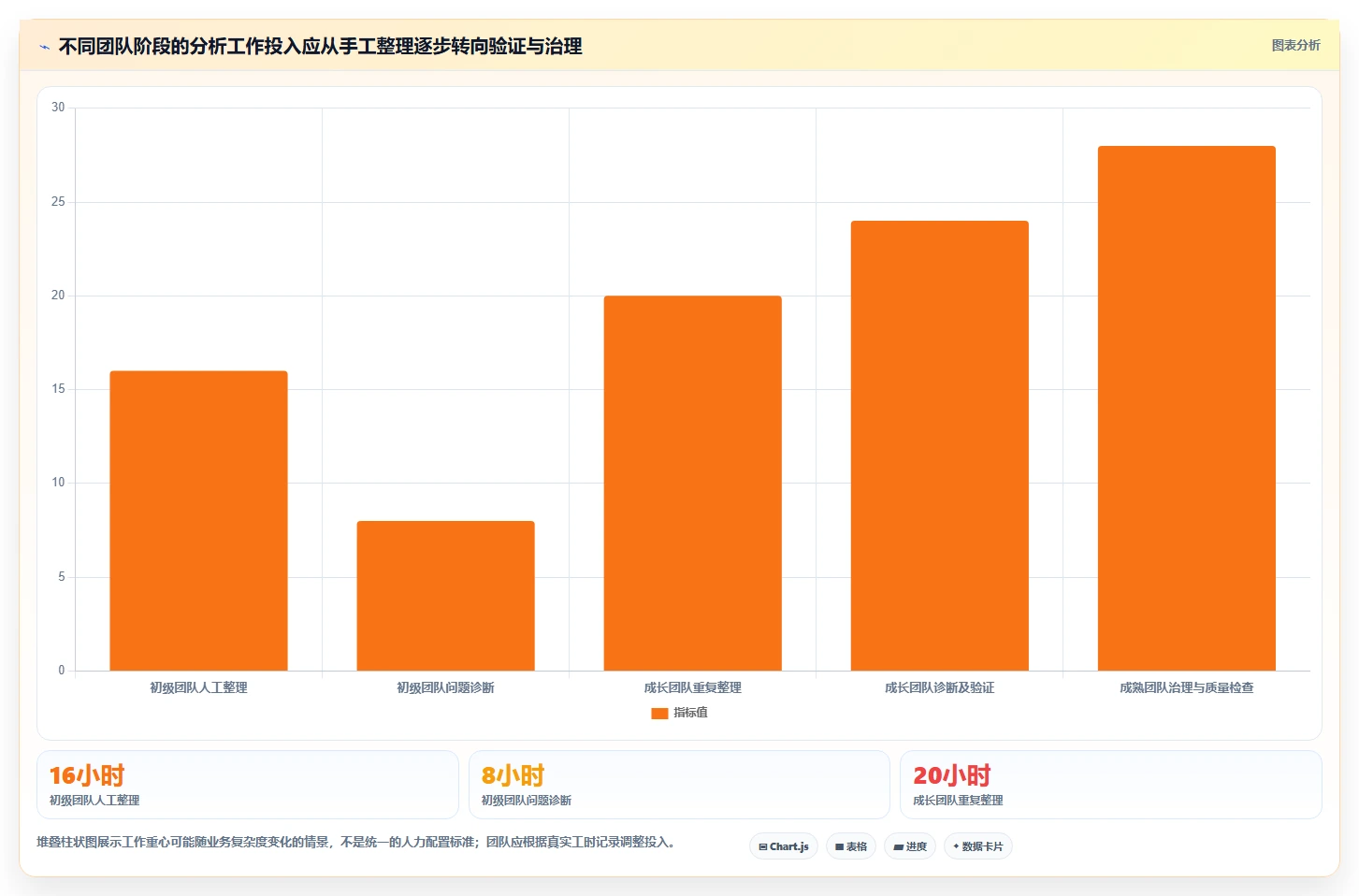The width and height of the screenshot is (1359, 896).
Task: Click the page title about 不同团队阶段
Action: tap(320, 47)
